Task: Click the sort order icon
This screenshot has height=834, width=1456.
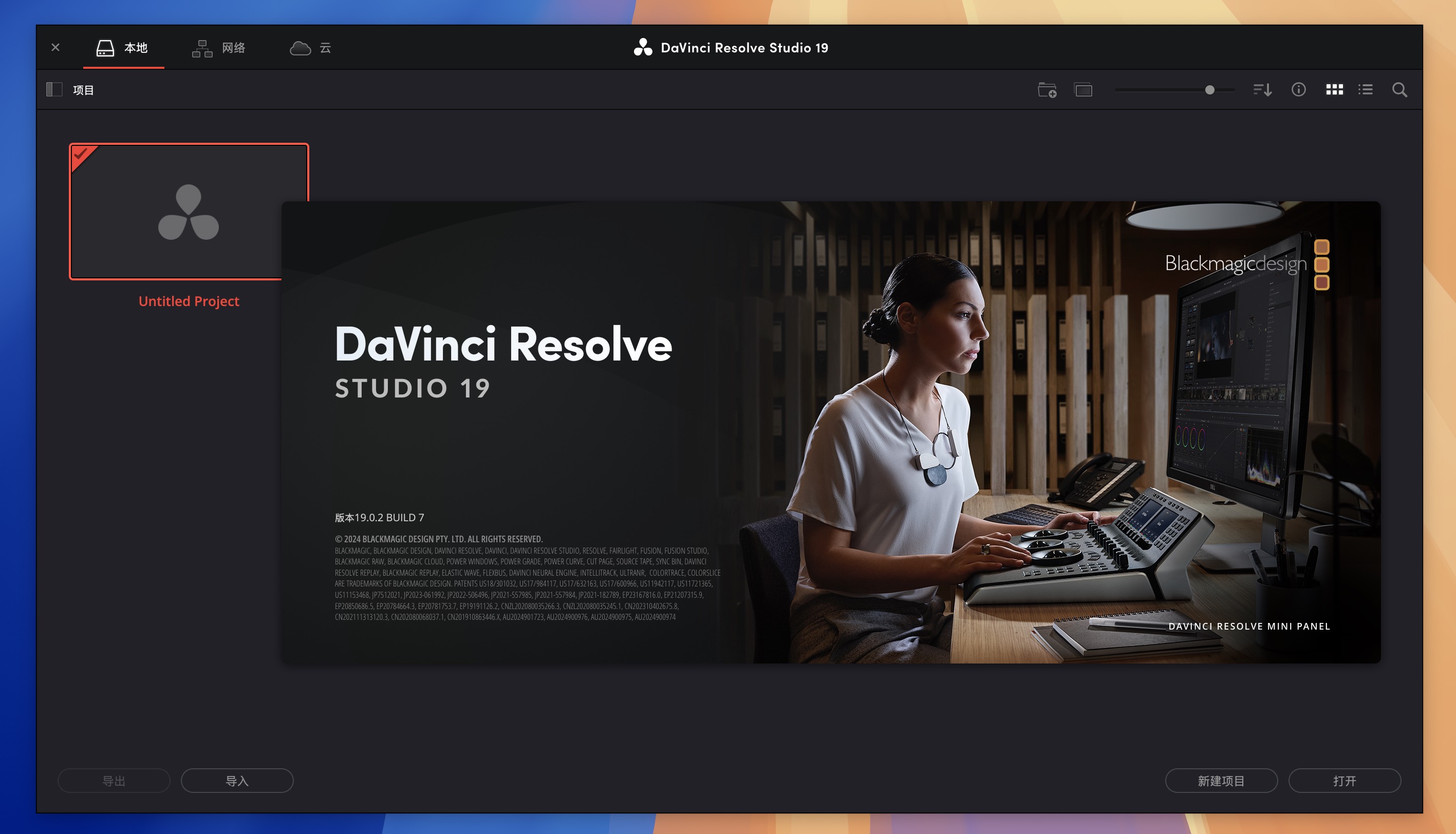Action: [x=1262, y=89]
